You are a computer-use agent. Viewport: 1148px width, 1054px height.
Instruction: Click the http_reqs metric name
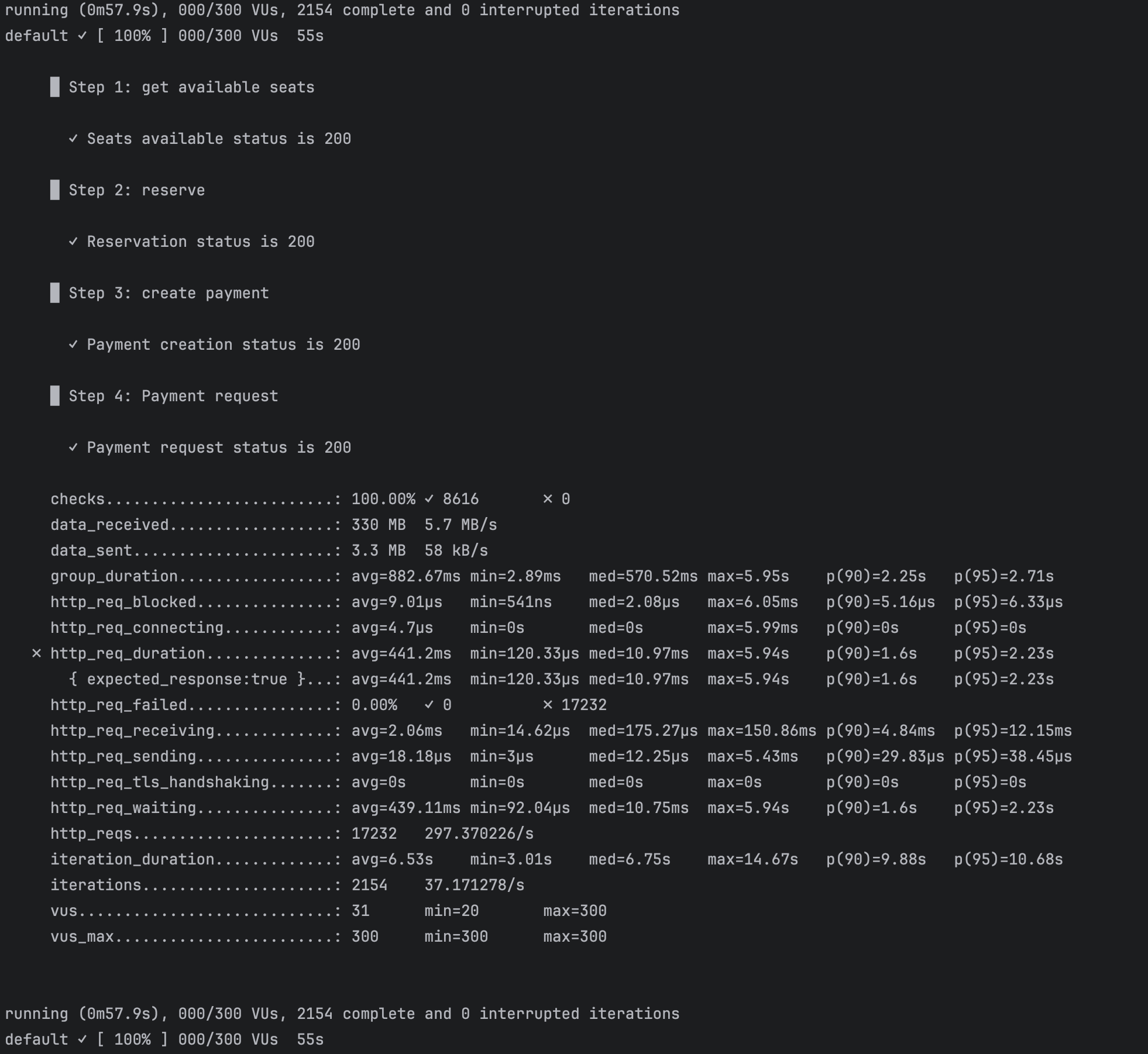pyautogui.click(x=91, y=833)
